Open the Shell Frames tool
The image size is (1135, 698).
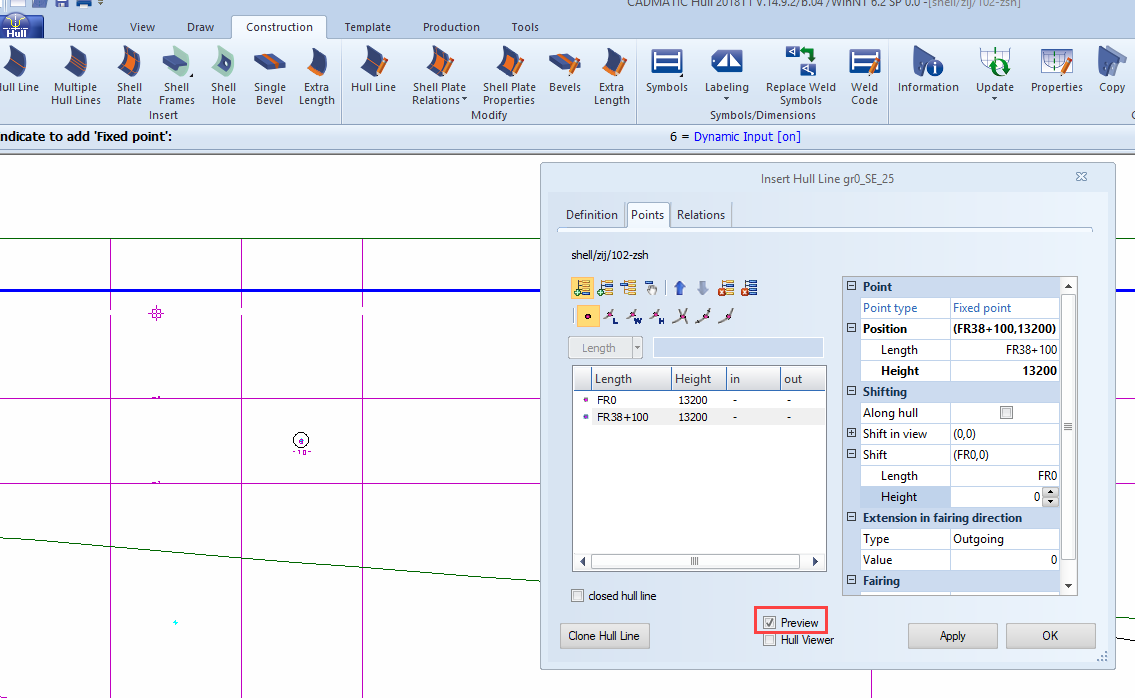tap(176, 74)
